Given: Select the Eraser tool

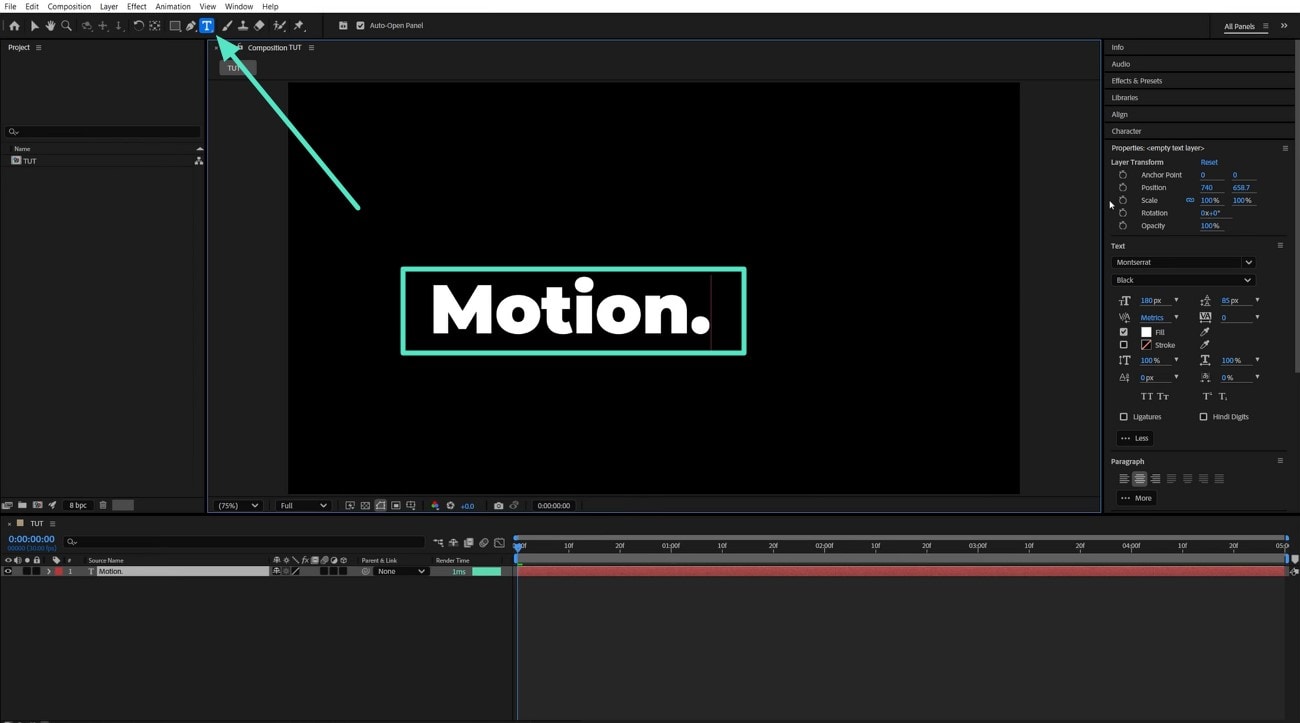Looking at the screenshot, I should pos(259,26).
